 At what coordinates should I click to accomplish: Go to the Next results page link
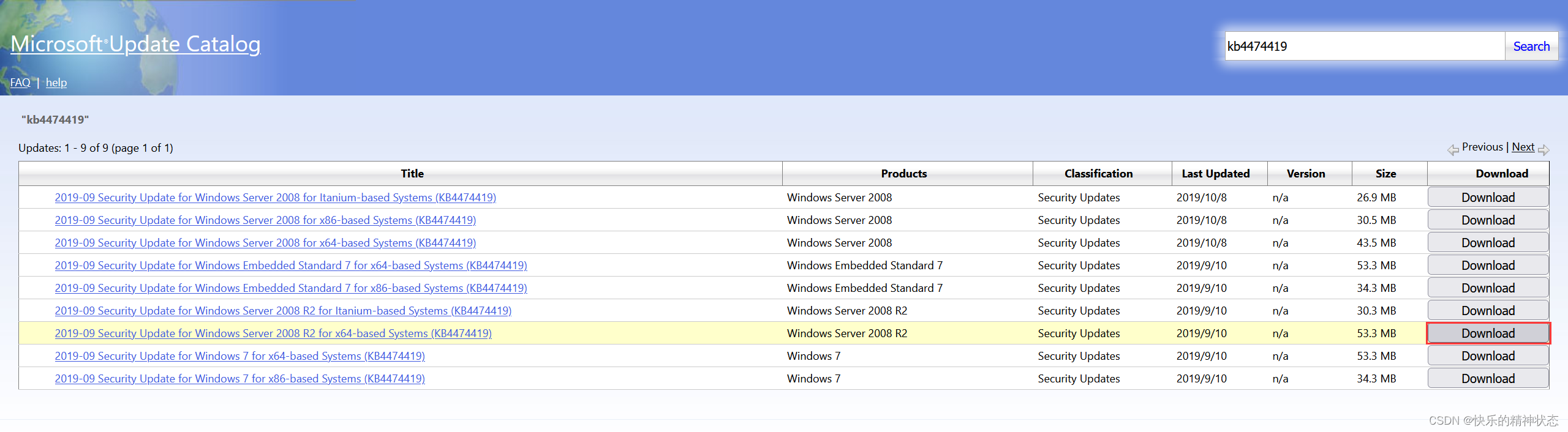point(1523,147)
